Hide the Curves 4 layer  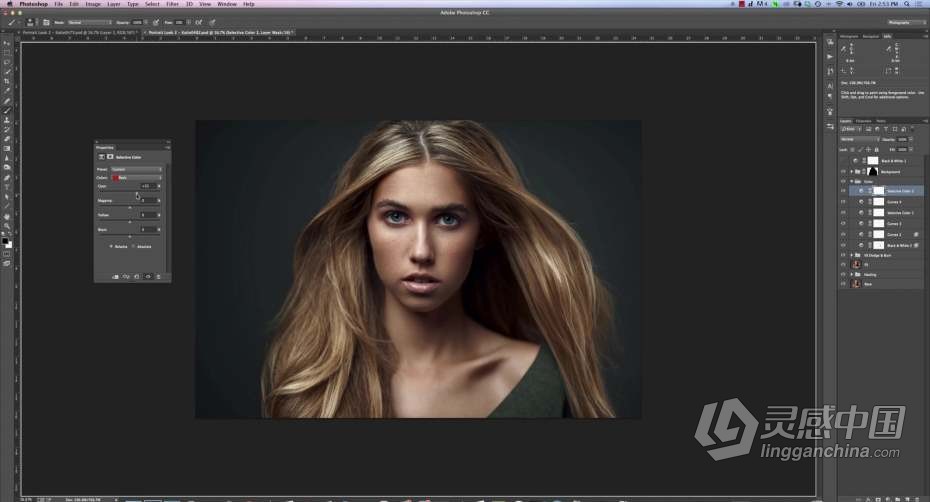pyautogui.click(x=843, y=202)
